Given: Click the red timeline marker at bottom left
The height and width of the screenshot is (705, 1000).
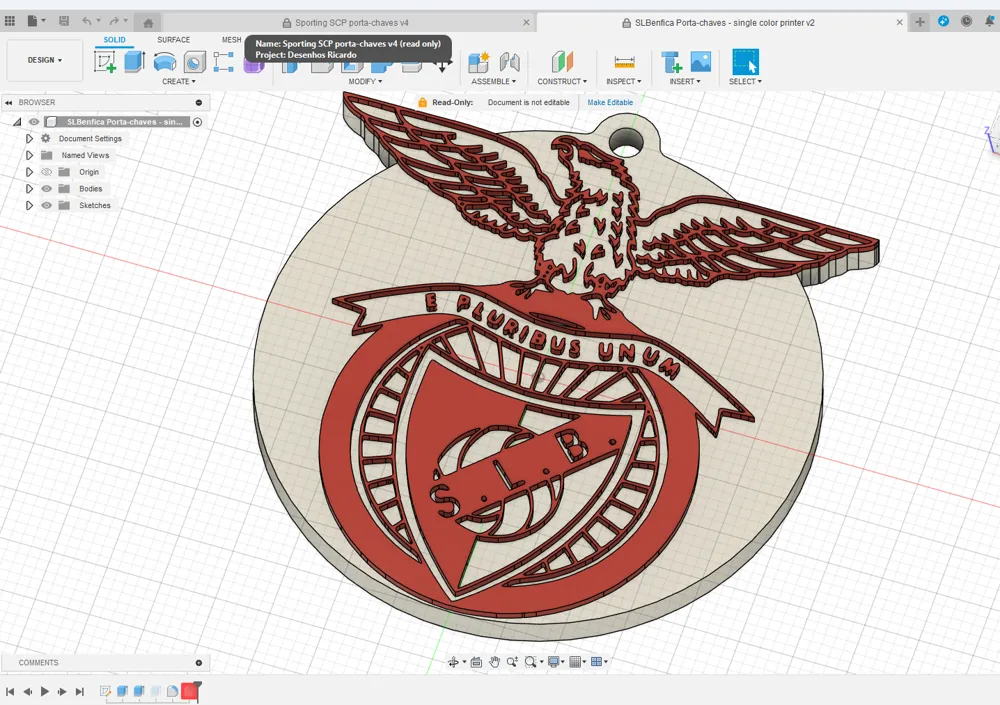Looking at the screenshot, I should tap(189, 690).
